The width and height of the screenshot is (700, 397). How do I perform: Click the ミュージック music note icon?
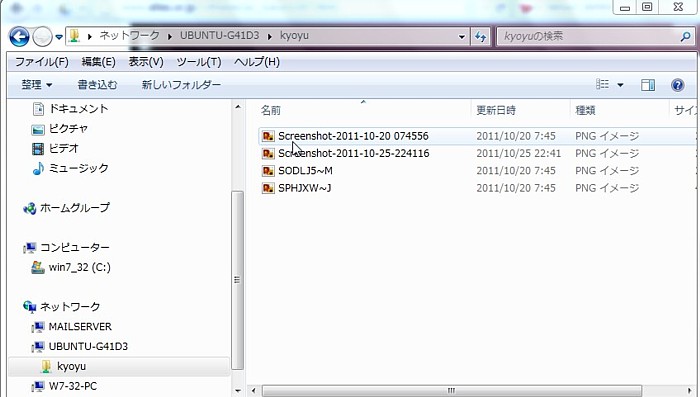pyautogui.click(x=38, y=168)
